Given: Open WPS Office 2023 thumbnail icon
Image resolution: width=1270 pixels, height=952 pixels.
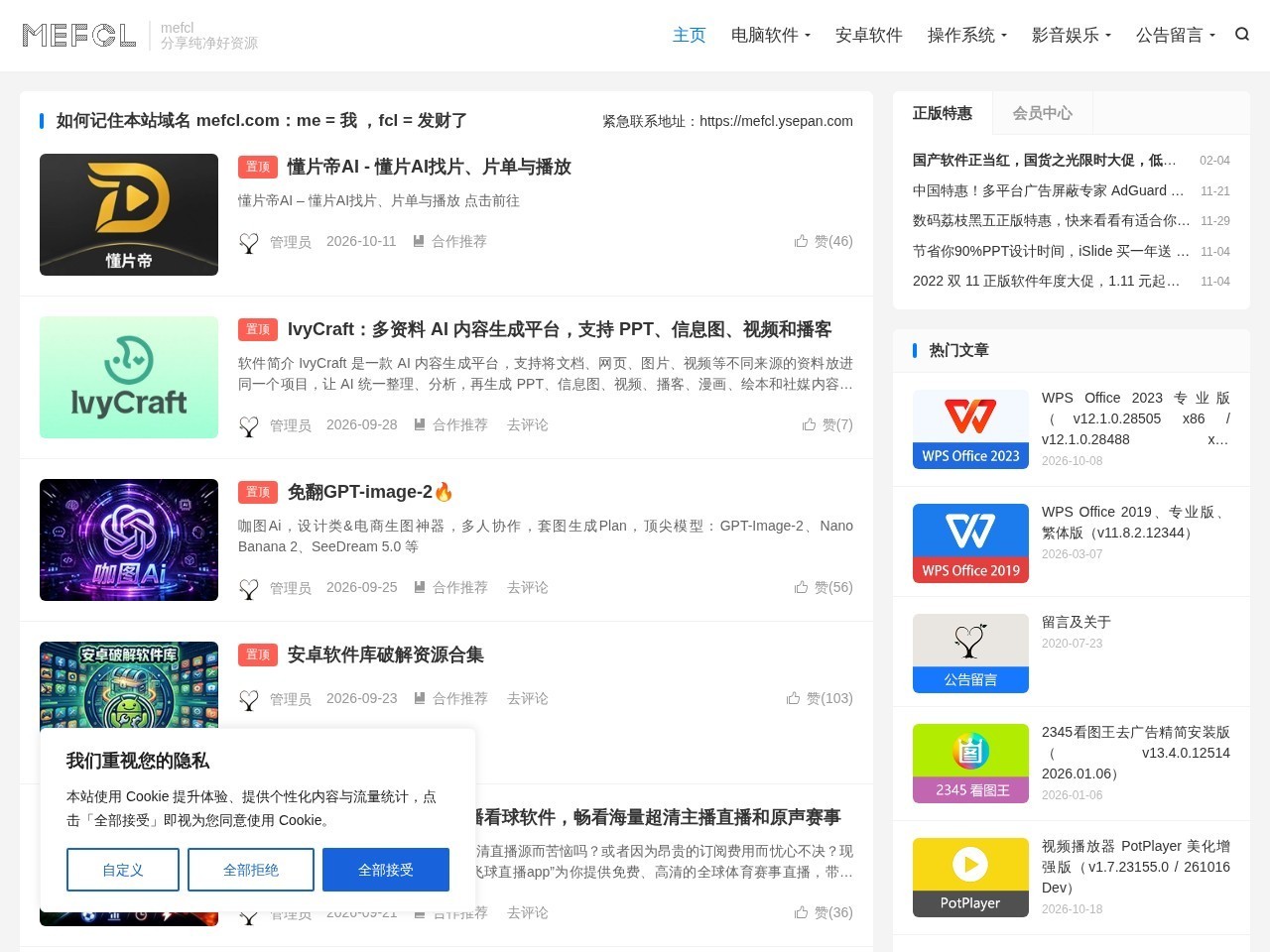Looking at the screenshot, I should 970,429.
